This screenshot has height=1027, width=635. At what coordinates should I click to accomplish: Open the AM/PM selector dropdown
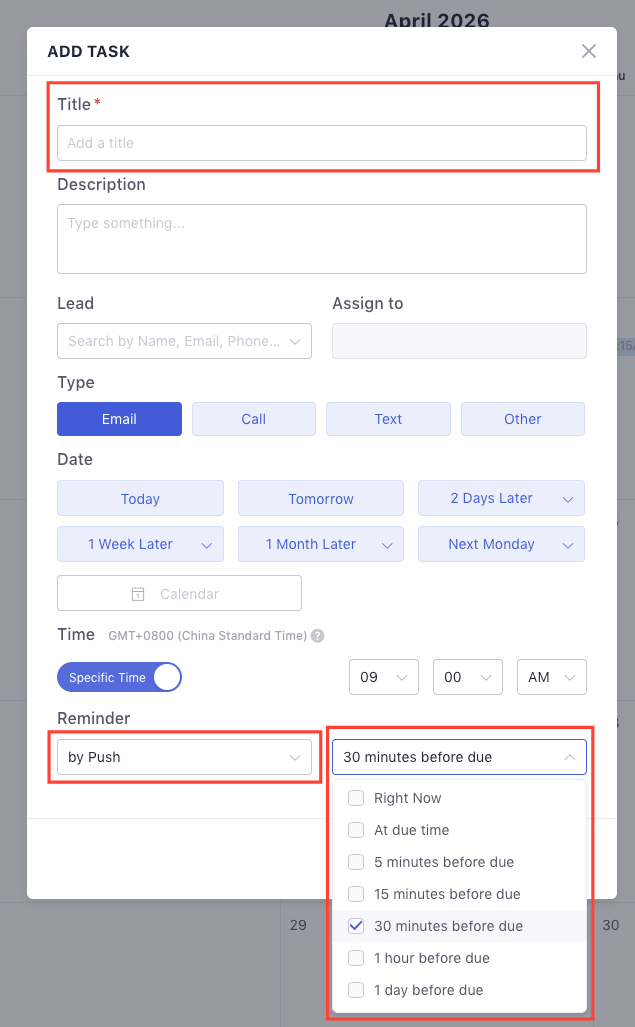pyautogui.click(x=551, y=677)
